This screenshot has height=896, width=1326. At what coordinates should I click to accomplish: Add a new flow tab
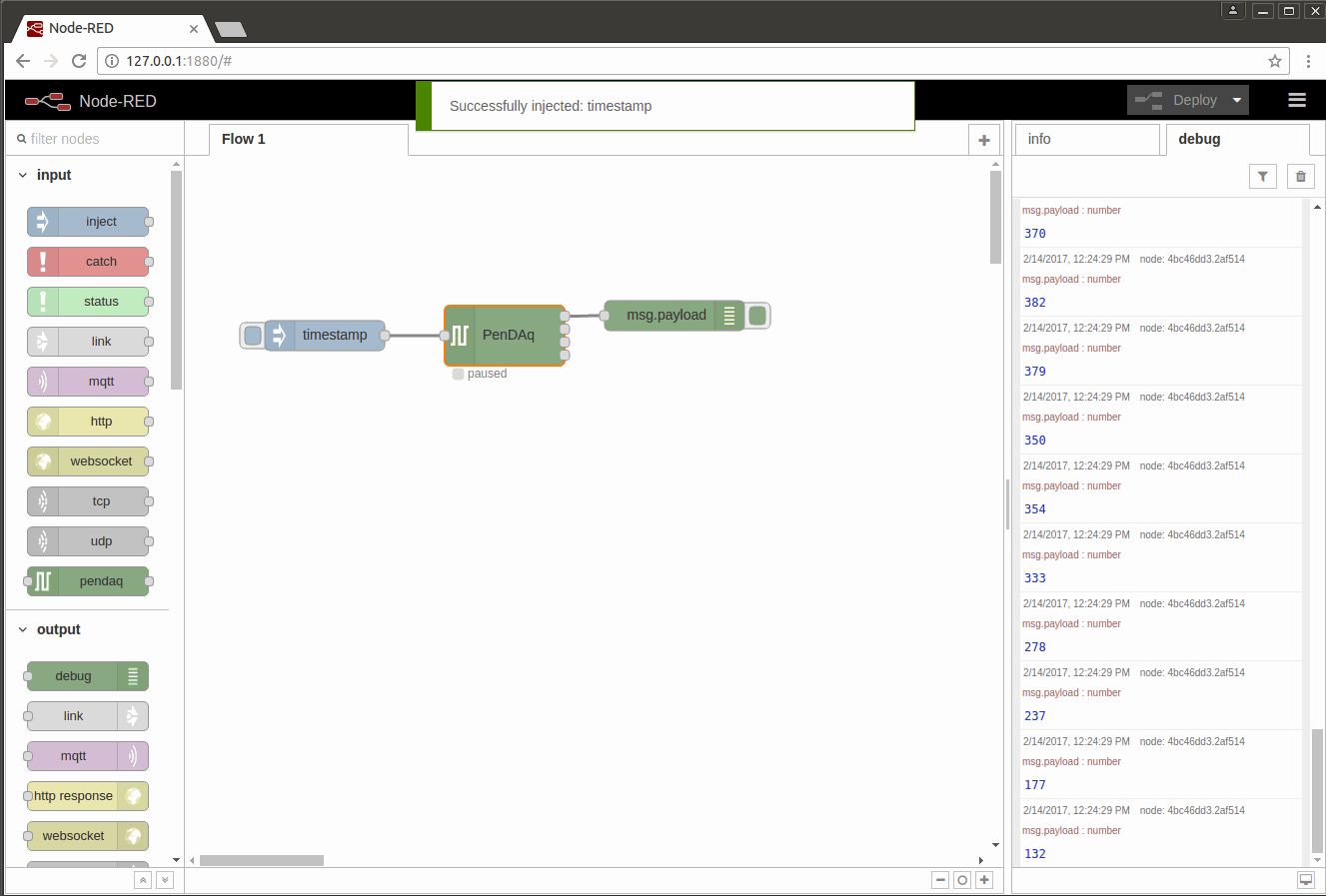(984, 140)
